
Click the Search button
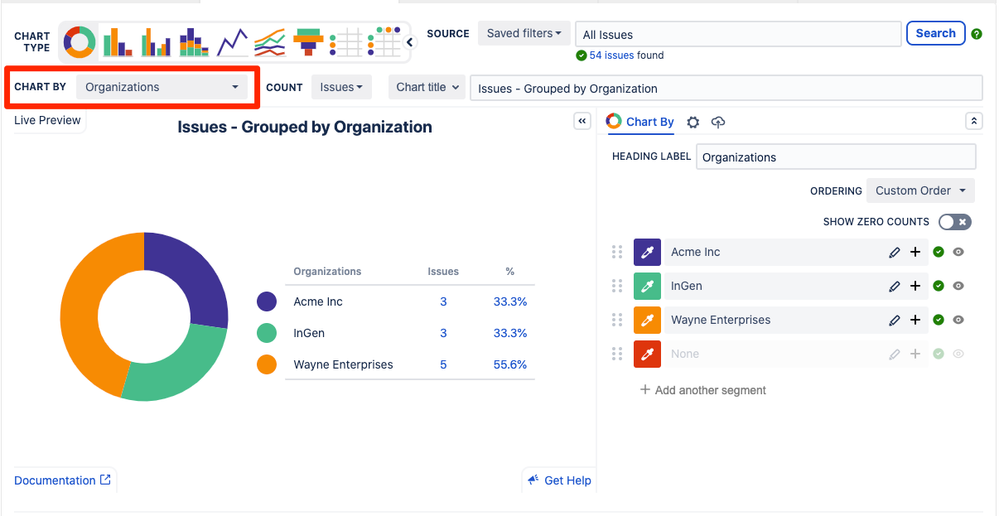click(935, 34)
